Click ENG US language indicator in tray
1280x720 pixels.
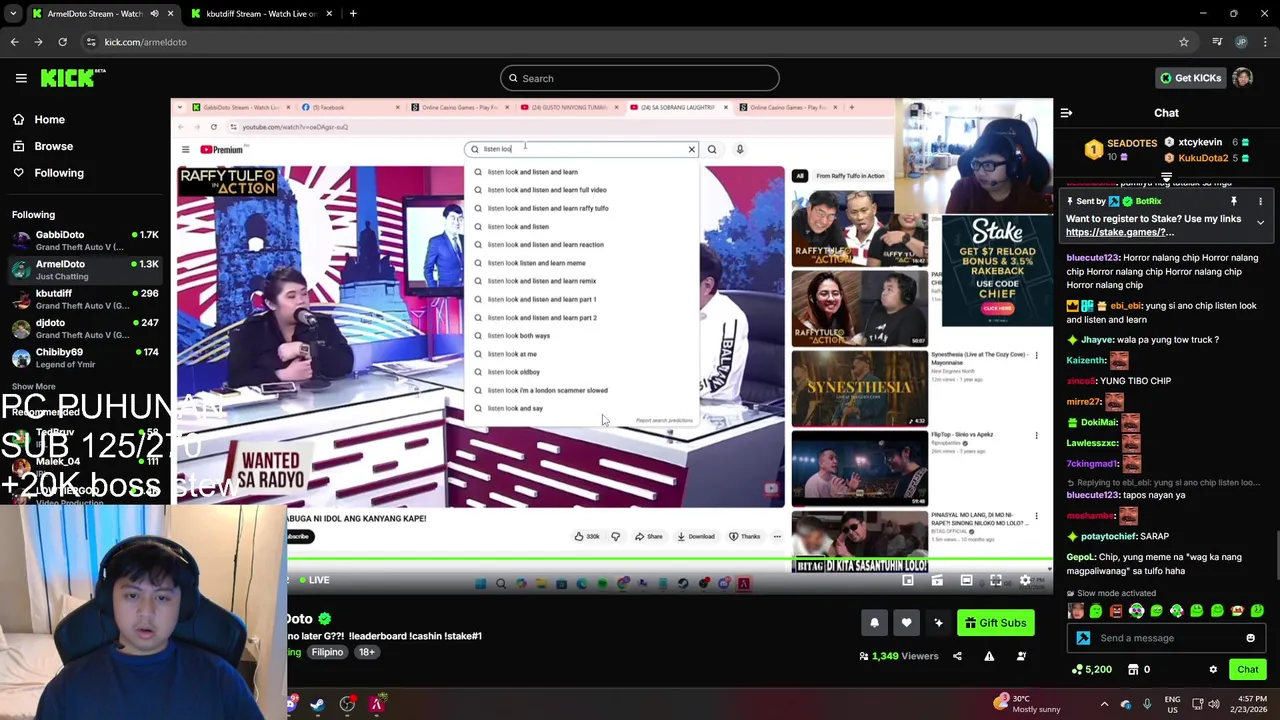coord(1172,704)
